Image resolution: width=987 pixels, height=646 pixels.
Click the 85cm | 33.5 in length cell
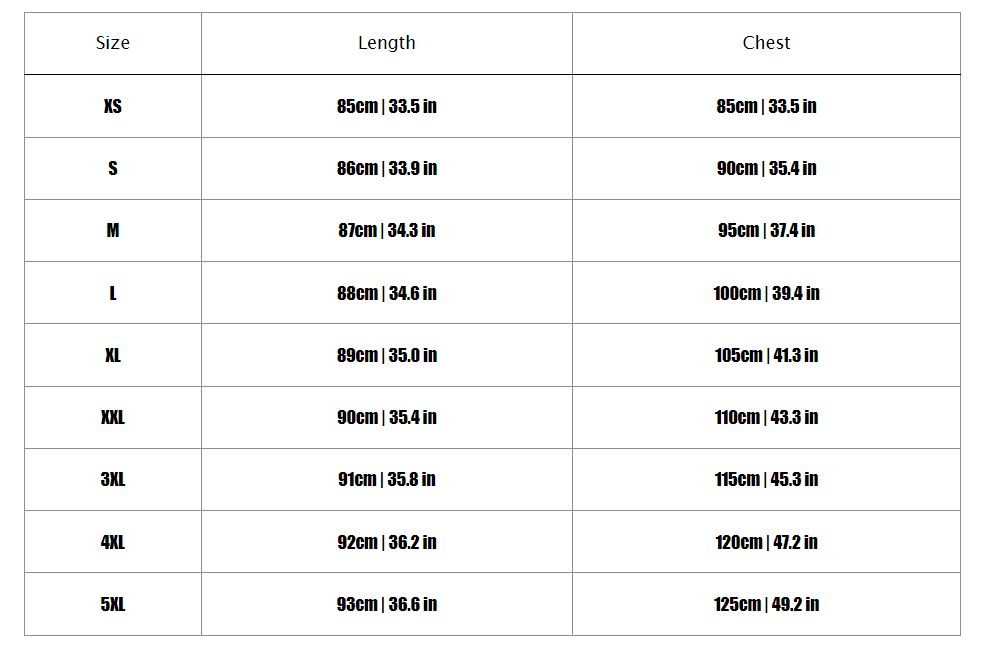coord(387,106)
